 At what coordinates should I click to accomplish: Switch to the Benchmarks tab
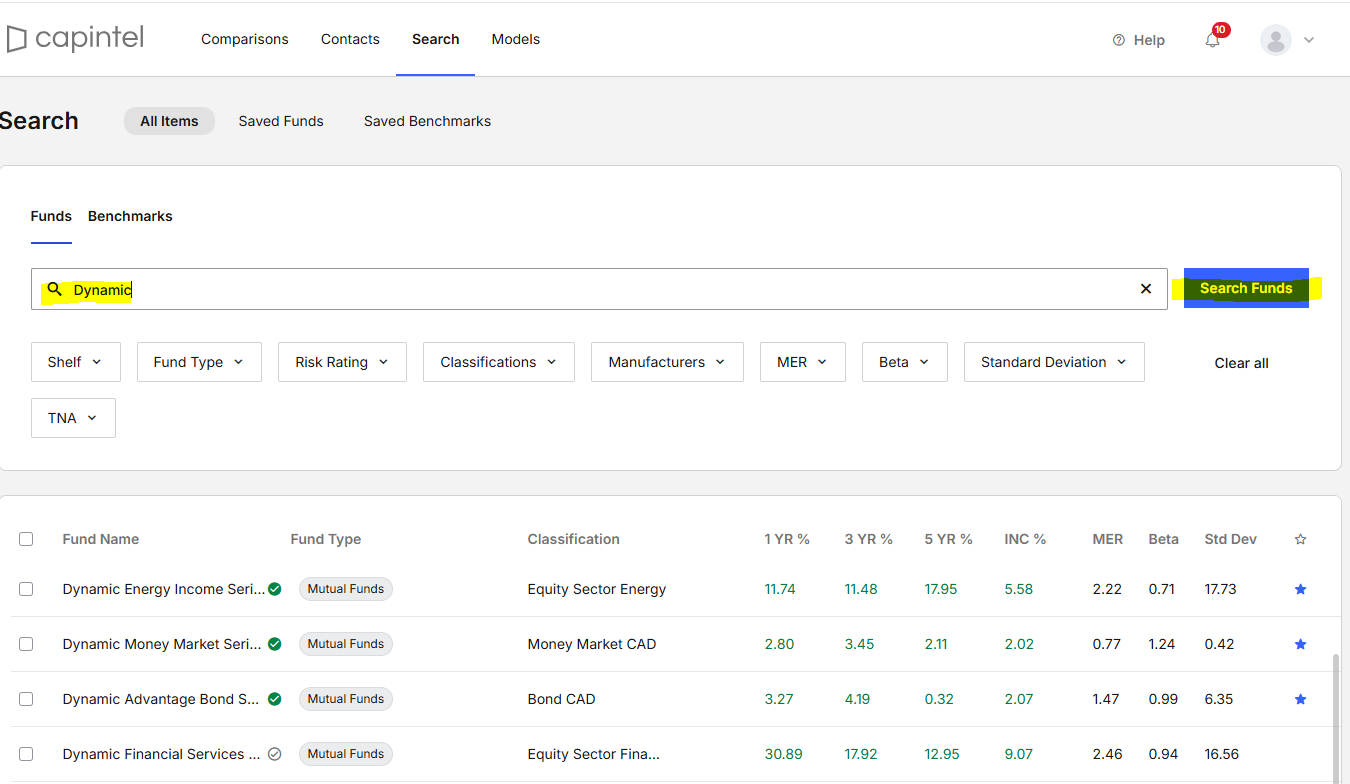click(130, 216)
